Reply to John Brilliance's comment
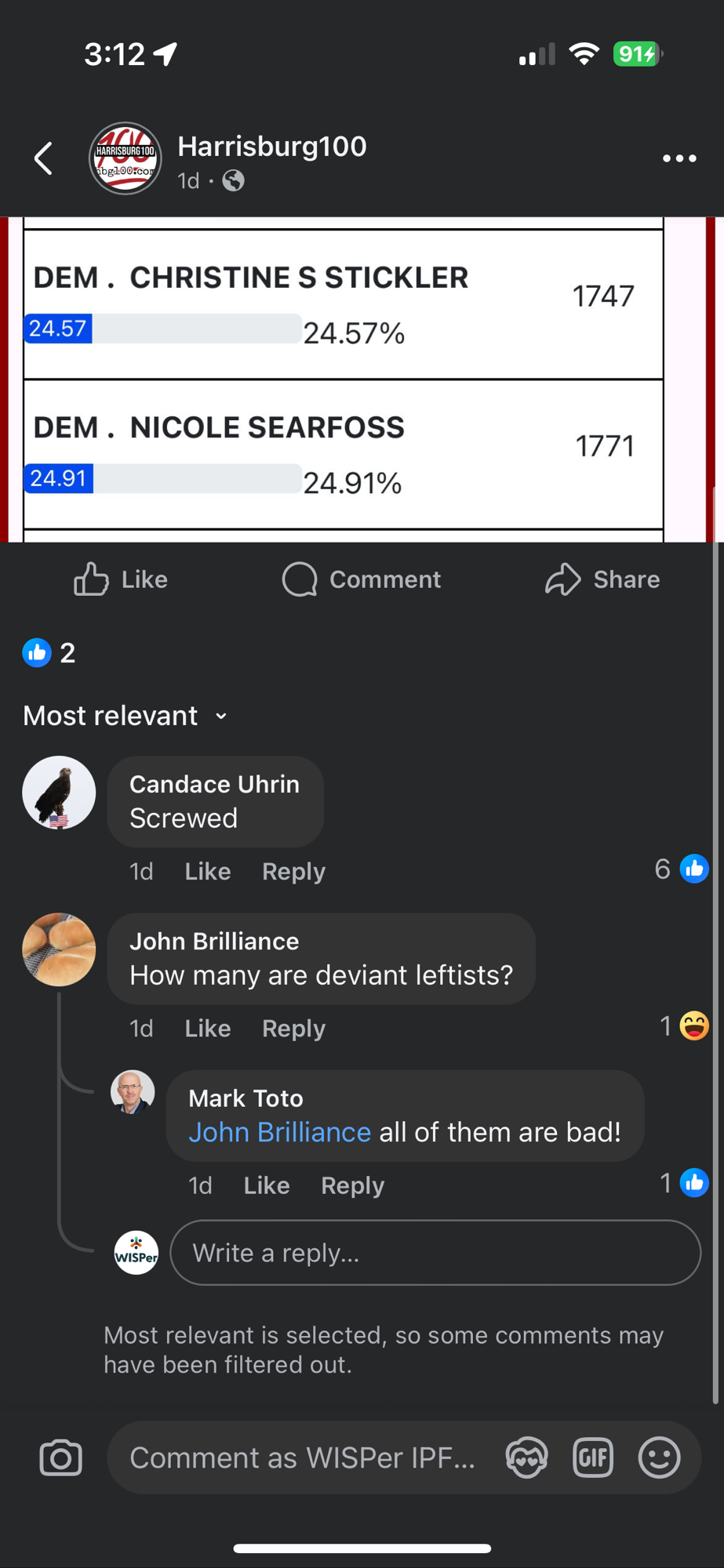 [293, 1028]
